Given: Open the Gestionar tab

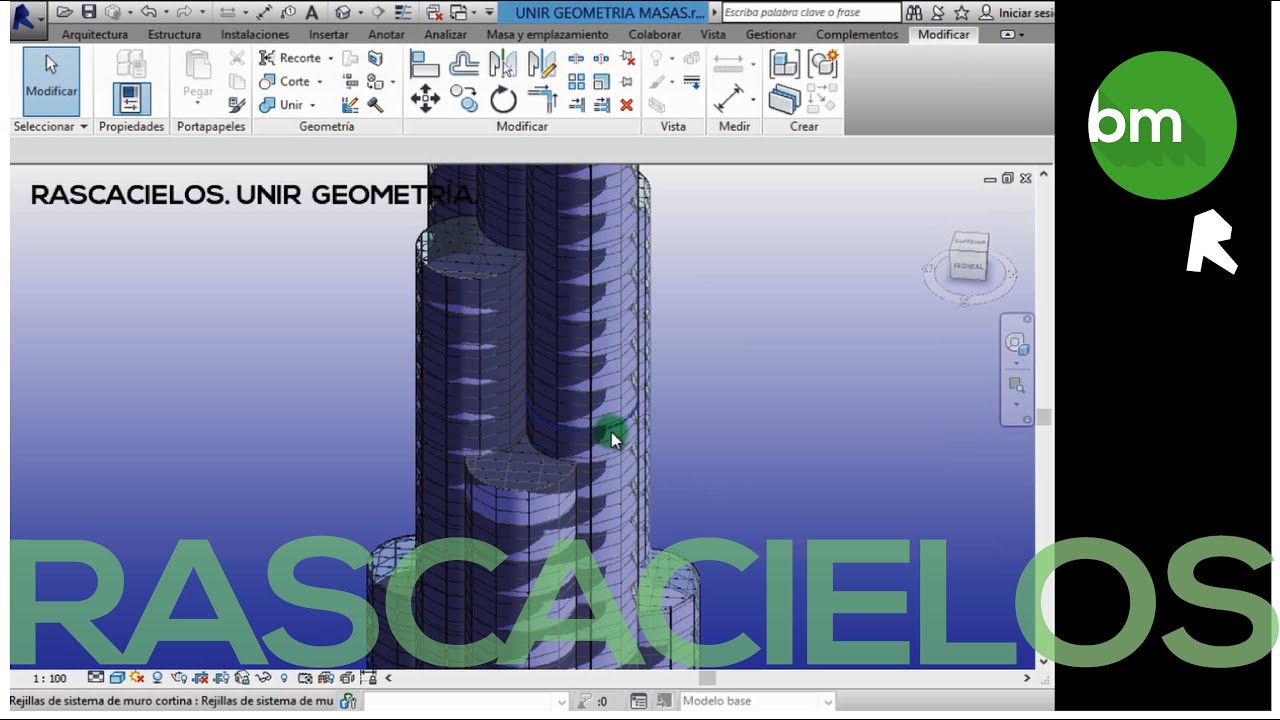Looking at the screenshot, I should pyautogui.click(x=771, y=34).
